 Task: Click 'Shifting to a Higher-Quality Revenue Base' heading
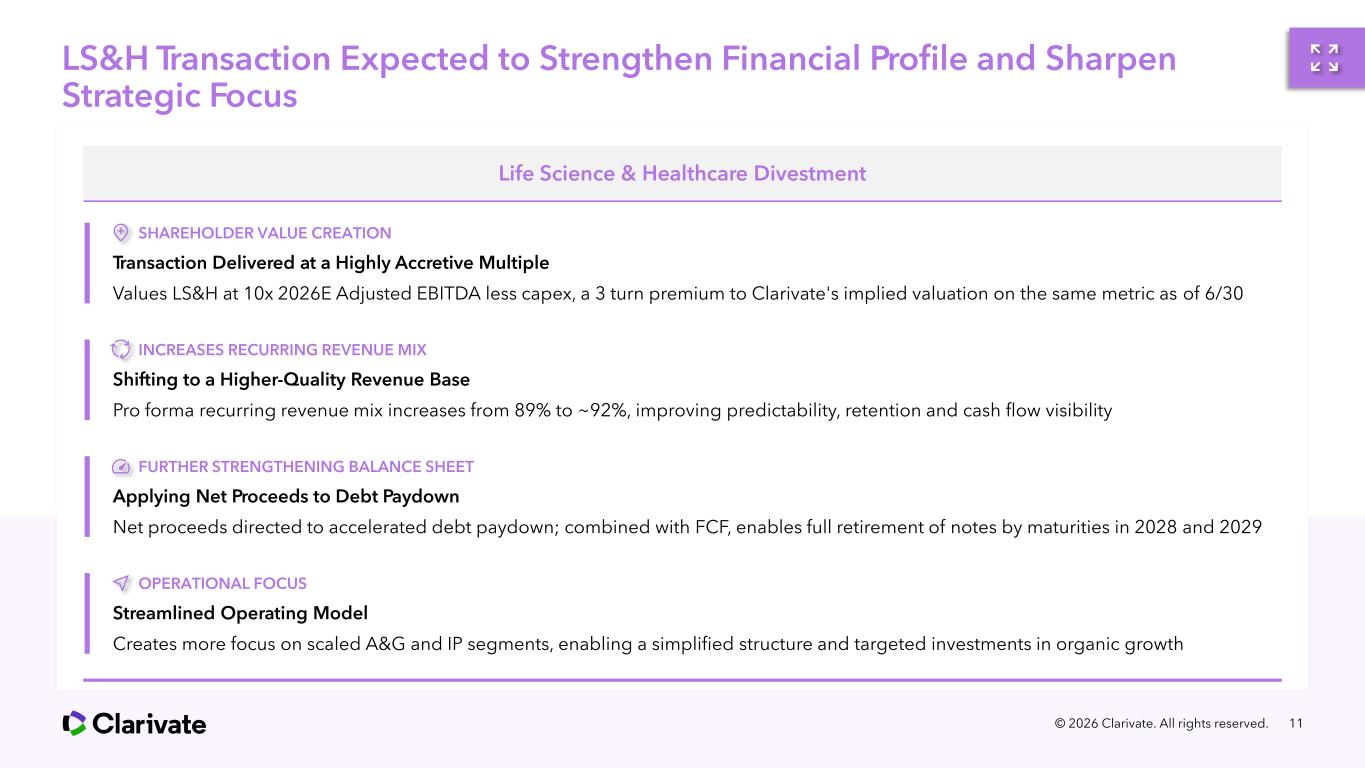pyautogui.click(x=291, y=380)
